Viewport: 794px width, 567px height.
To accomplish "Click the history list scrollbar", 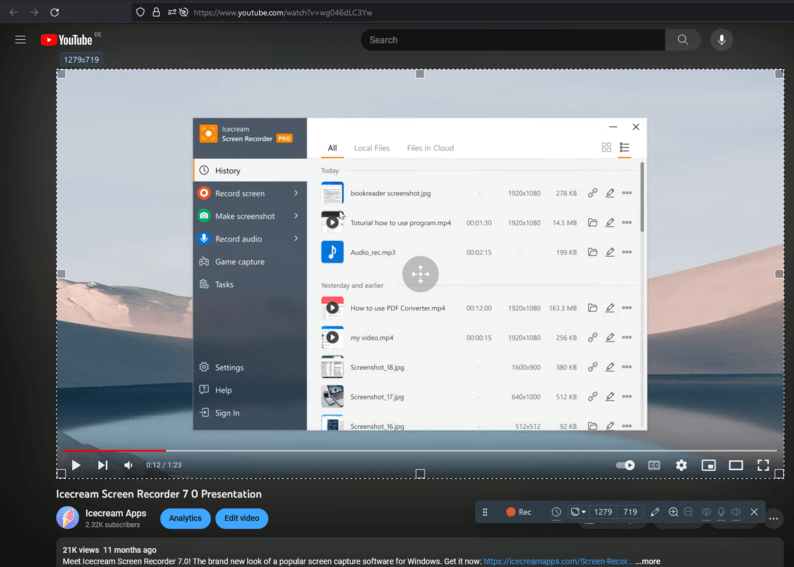I will (642, 197).
